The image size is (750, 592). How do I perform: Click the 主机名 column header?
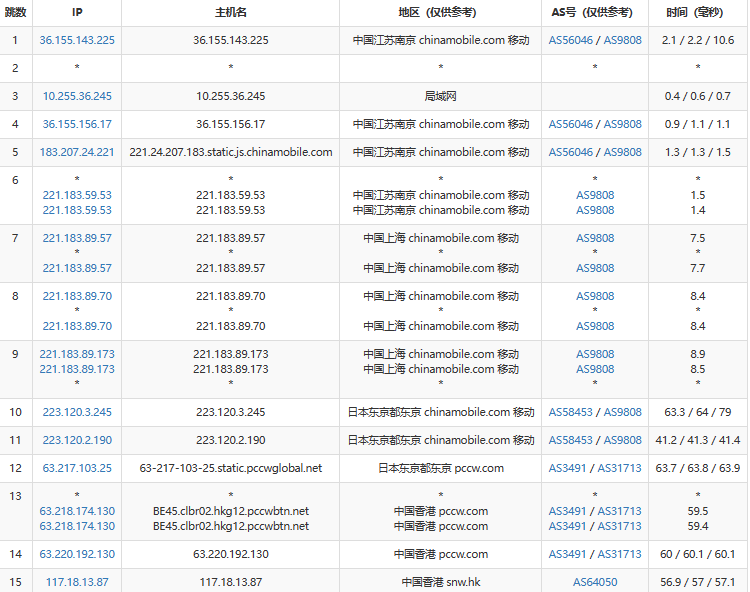pyautogui.click(x=231, y=12)
